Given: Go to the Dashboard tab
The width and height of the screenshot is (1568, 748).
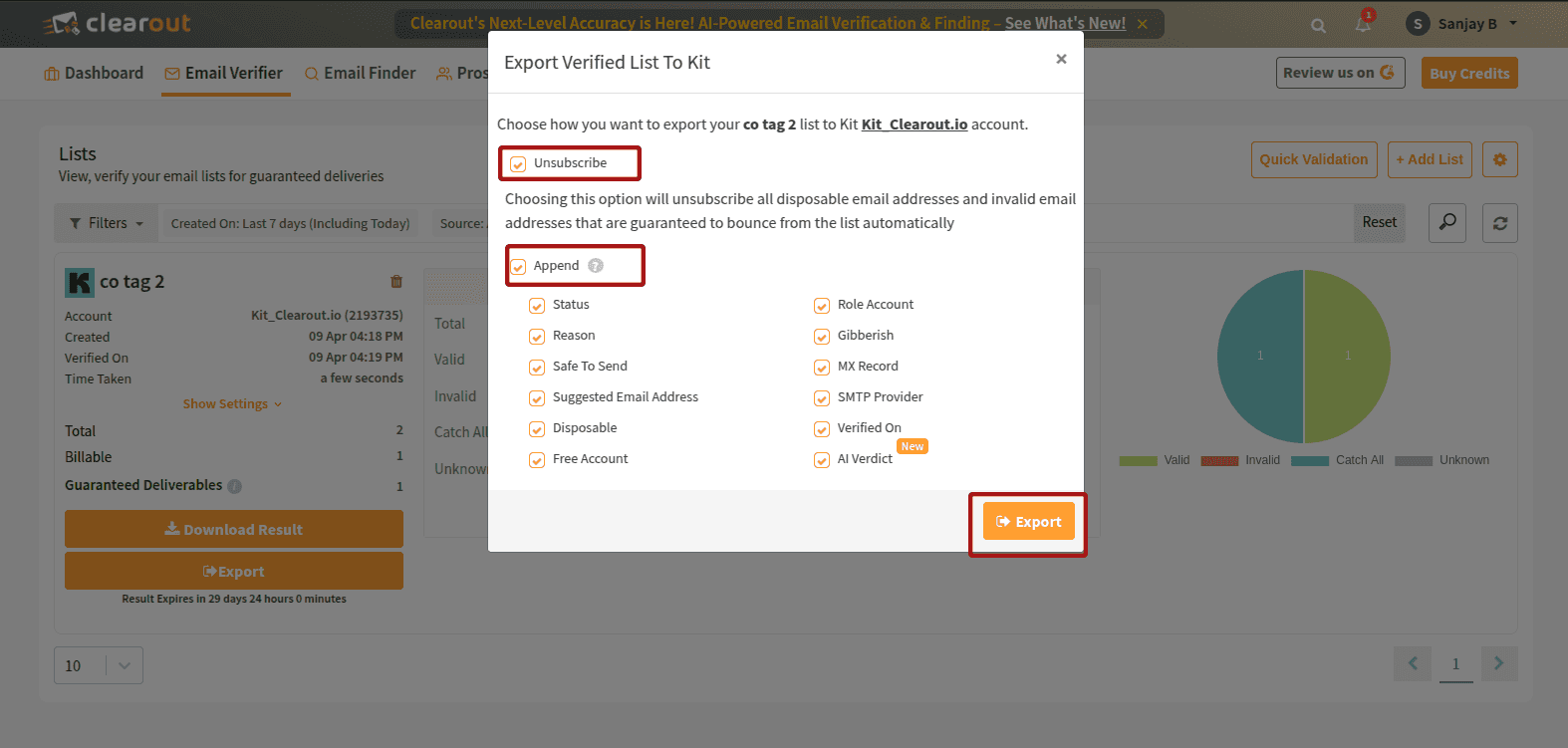Looking at the screenshot, I should pos(94,73).
